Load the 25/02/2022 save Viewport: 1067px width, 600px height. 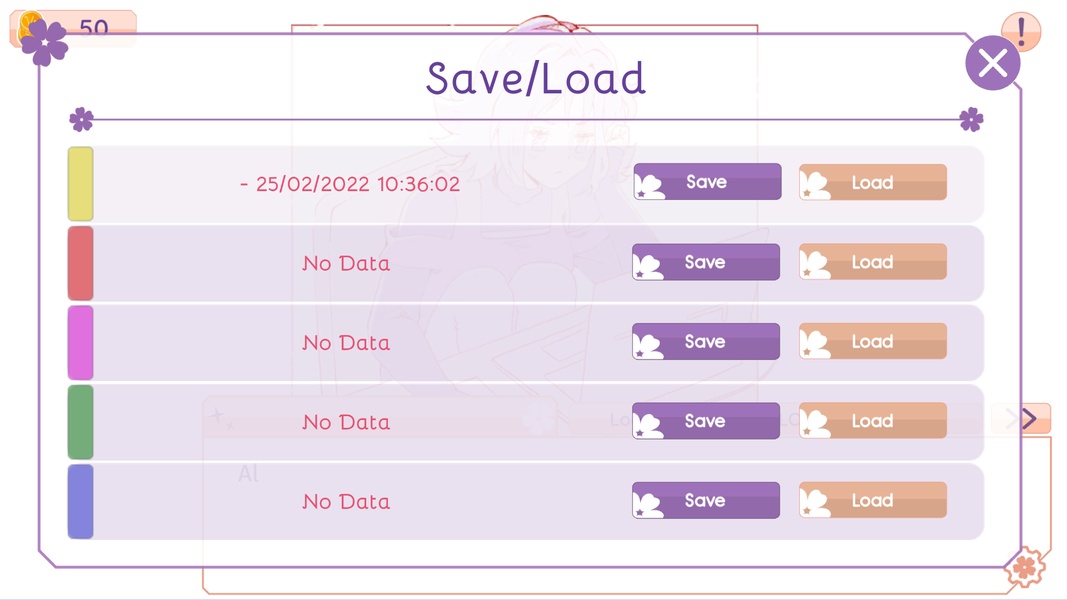(x=873, y=182)
